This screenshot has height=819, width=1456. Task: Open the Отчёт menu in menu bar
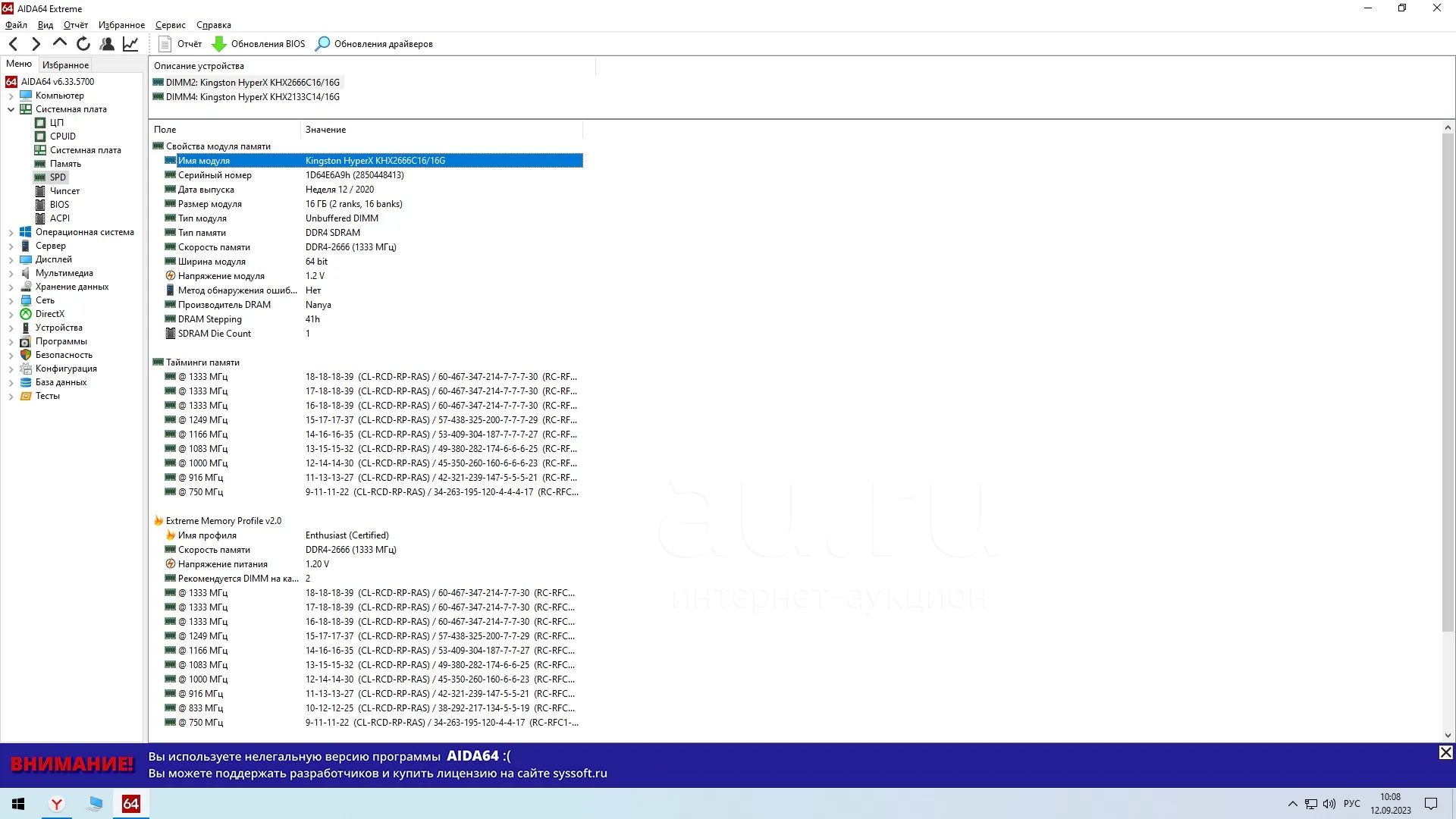[76, 25]
